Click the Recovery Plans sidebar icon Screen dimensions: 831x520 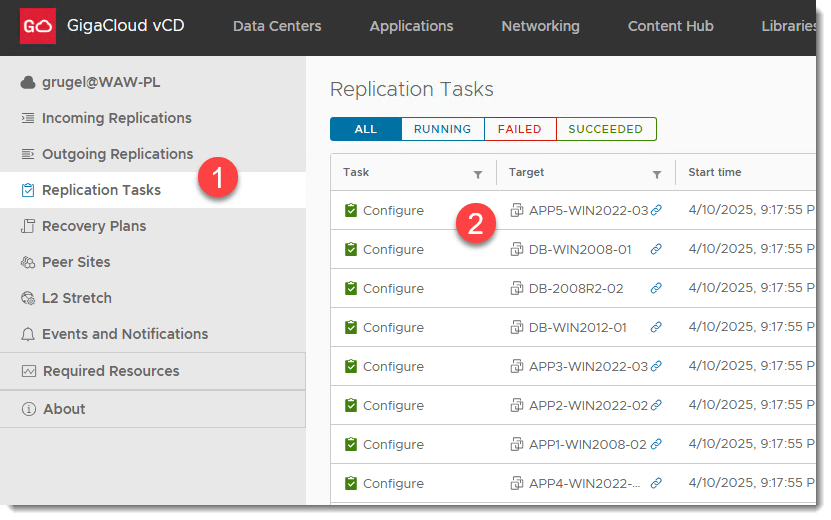pyautogui.click(x=28, y=226)
